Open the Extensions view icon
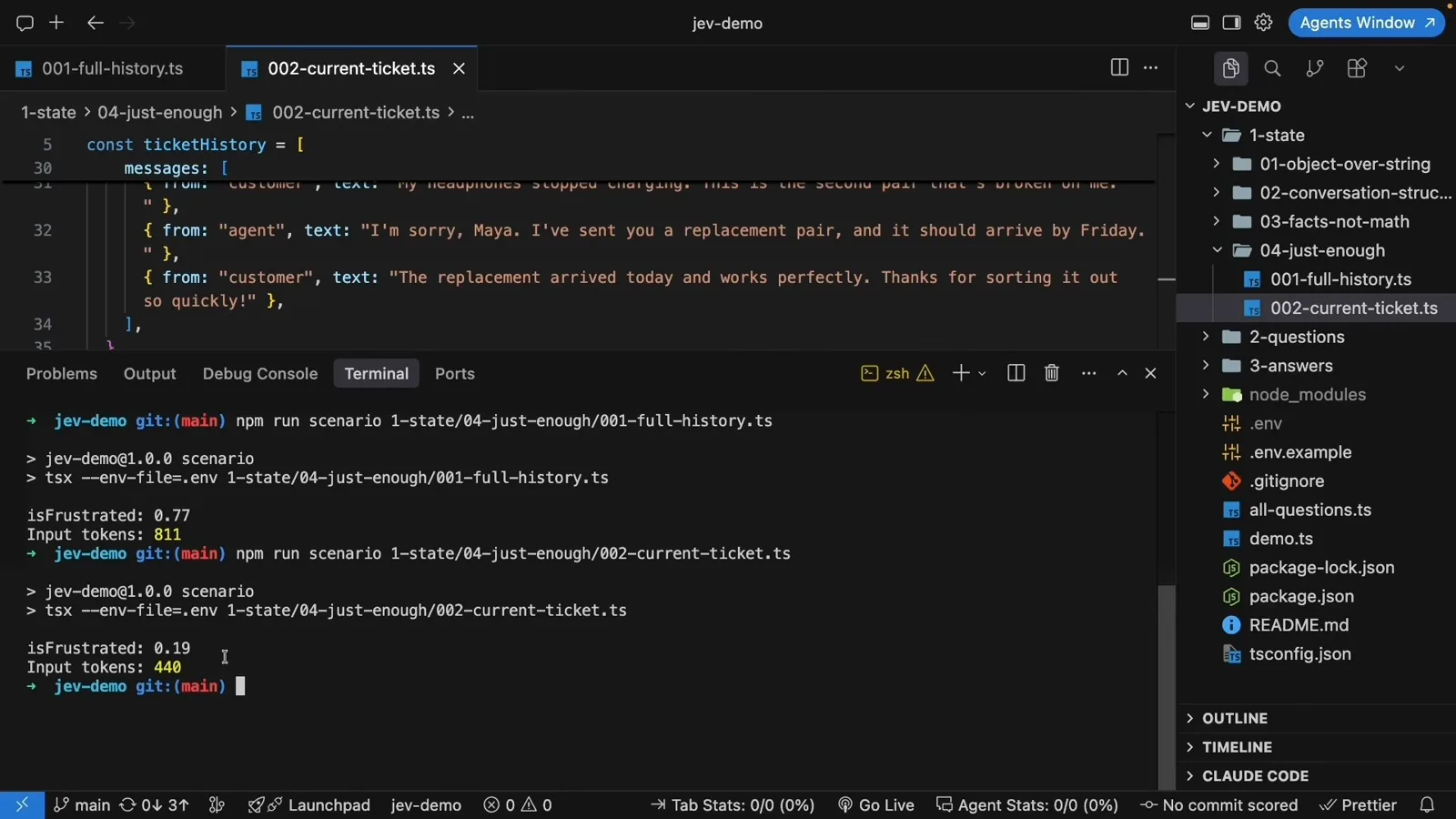 [x=1357, y=68]
